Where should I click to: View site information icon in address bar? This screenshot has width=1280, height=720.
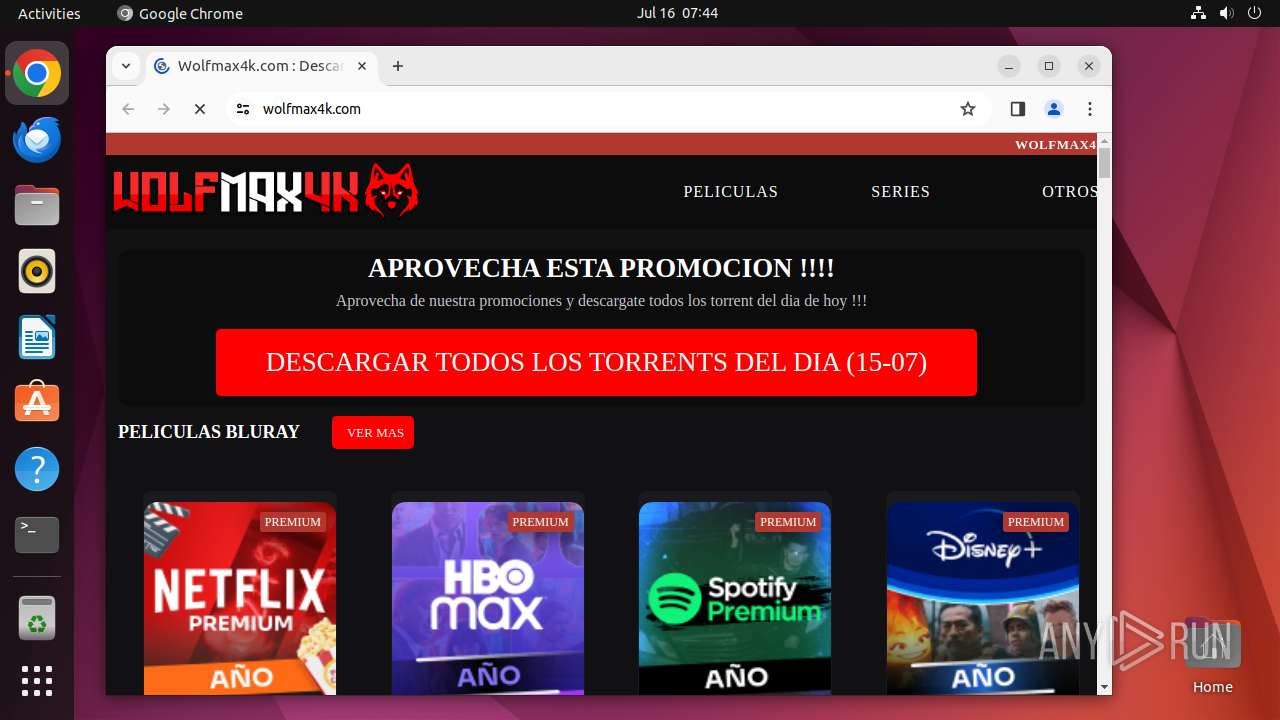[x=243, y=109]
